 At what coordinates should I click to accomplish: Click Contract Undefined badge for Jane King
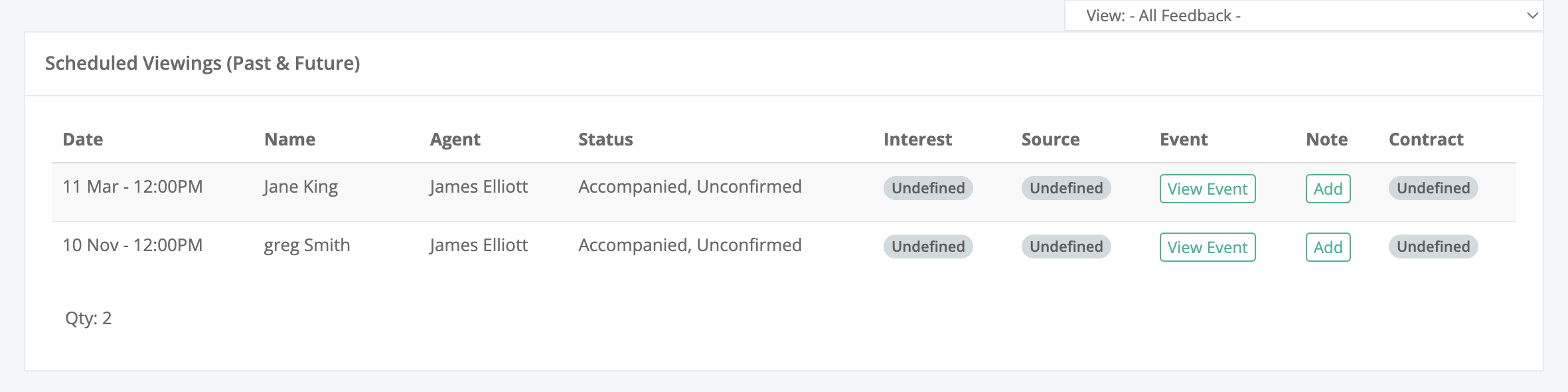point(1433,188)
